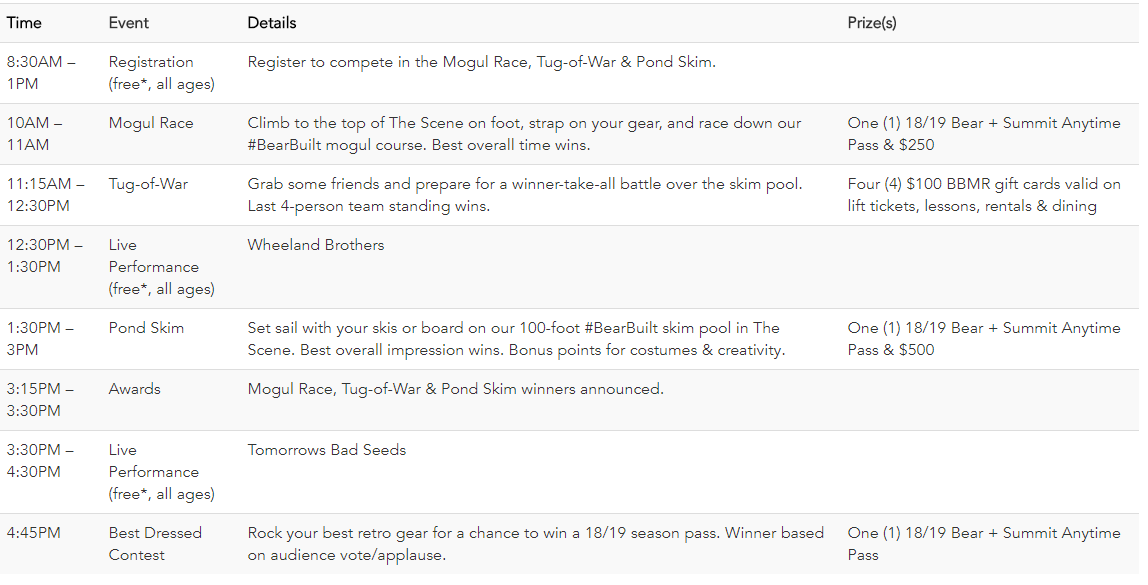Select the 11:15AM – 12:30PM time cell
The height and width of the screenshot is (585, 1148).
[x=48, y=195]
